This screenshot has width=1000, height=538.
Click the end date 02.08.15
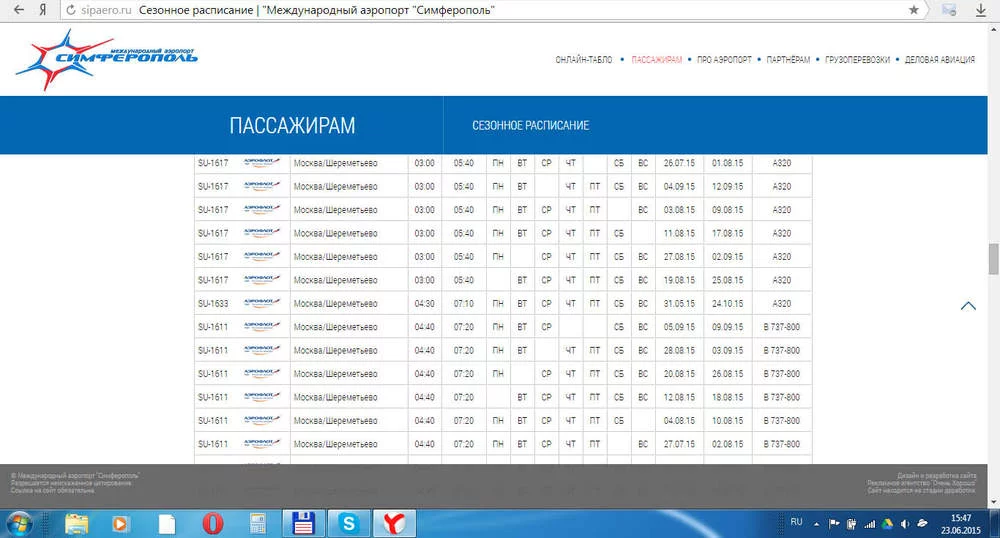tap(728, 444)
